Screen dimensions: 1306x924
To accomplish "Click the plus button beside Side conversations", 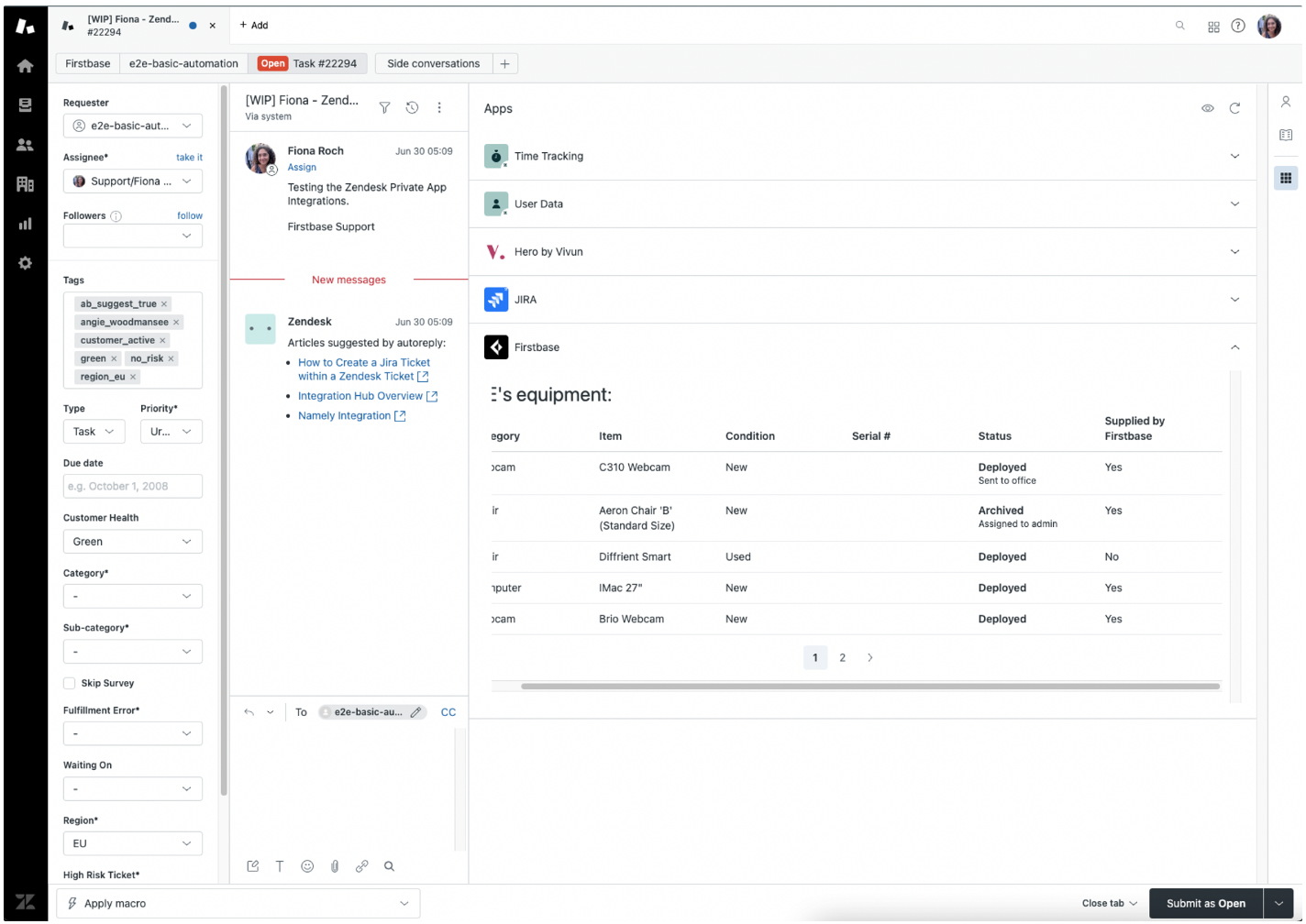I will point(504,63).
